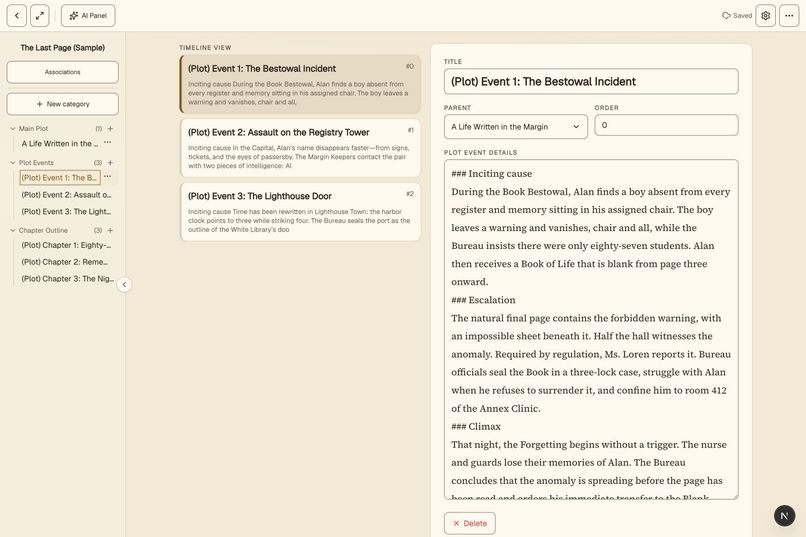Open (Plot) Chapter 2: Reme... item

click(x=66, y=262)
